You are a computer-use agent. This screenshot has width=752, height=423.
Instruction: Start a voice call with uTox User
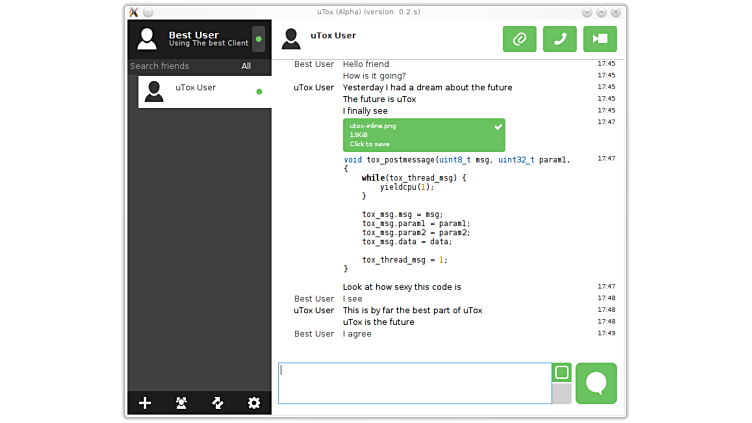coord(559,39)
